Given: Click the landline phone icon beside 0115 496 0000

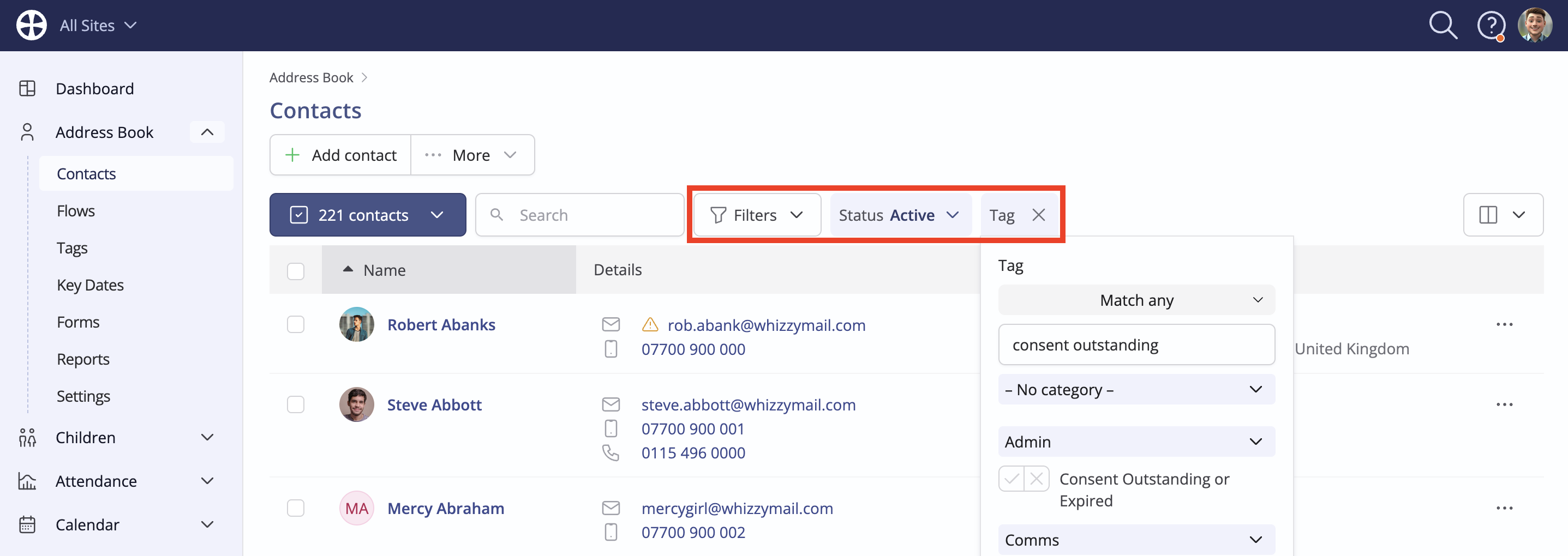Looking at the screenshot, I should click(611, 452).
